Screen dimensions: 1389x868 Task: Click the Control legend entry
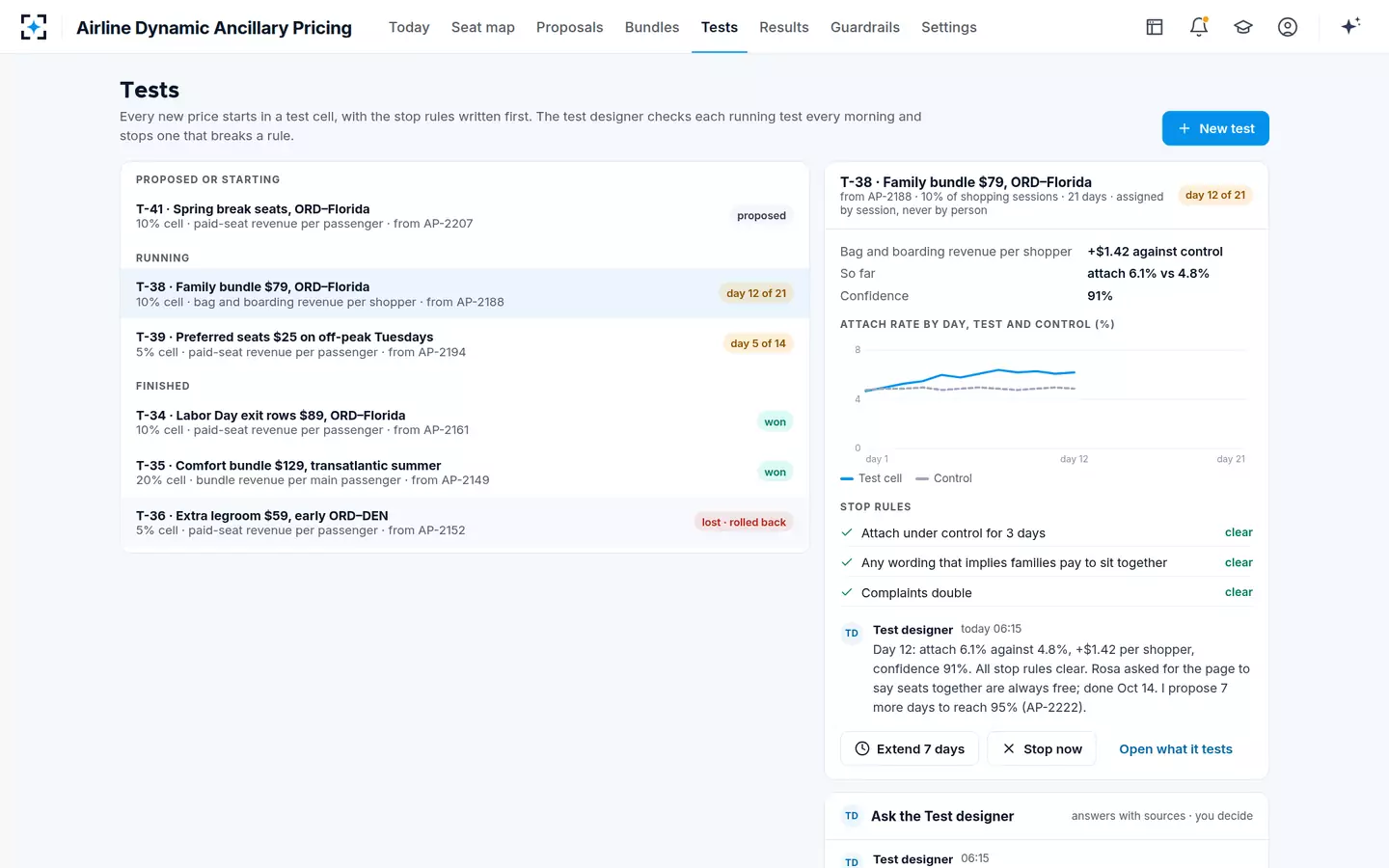pos(943,478)
